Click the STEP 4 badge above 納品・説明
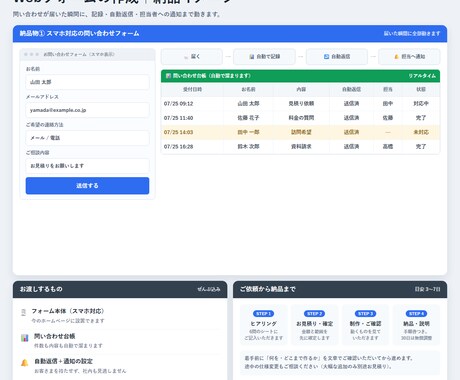Image resolution: width=460 pixels, height=380 pixels. pos(416,314)
